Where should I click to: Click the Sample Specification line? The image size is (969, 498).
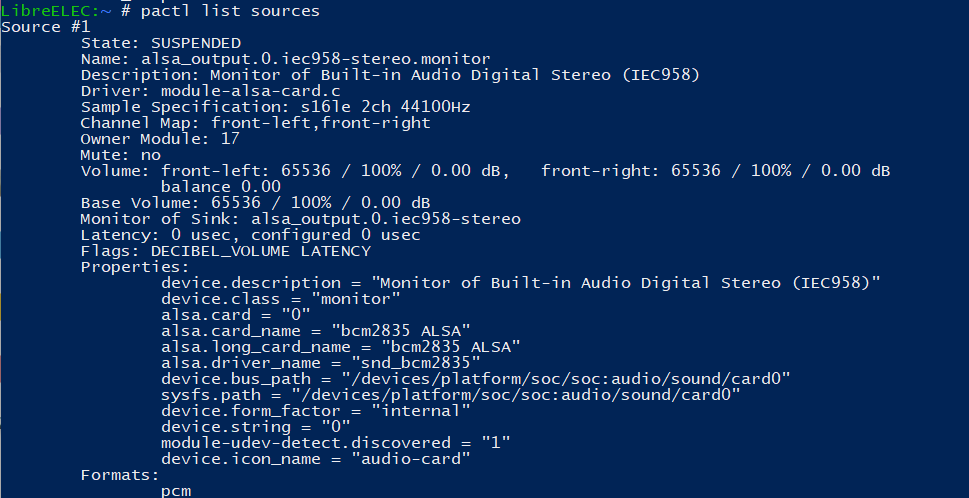[275, 107]
